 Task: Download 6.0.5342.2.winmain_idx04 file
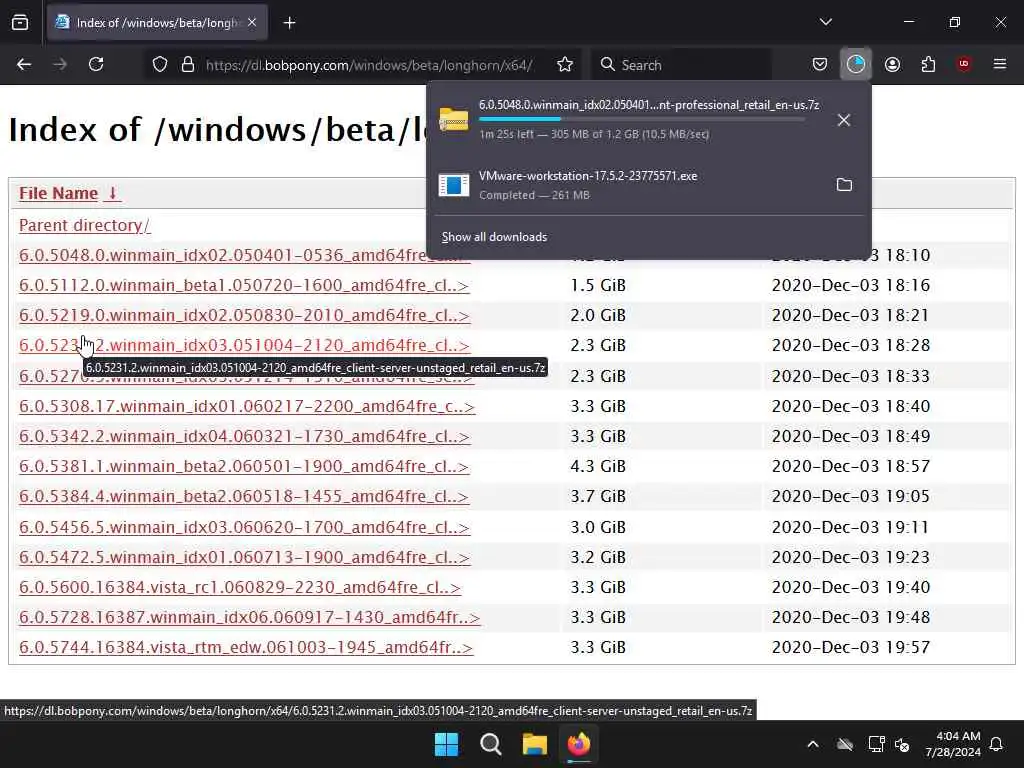244,436
